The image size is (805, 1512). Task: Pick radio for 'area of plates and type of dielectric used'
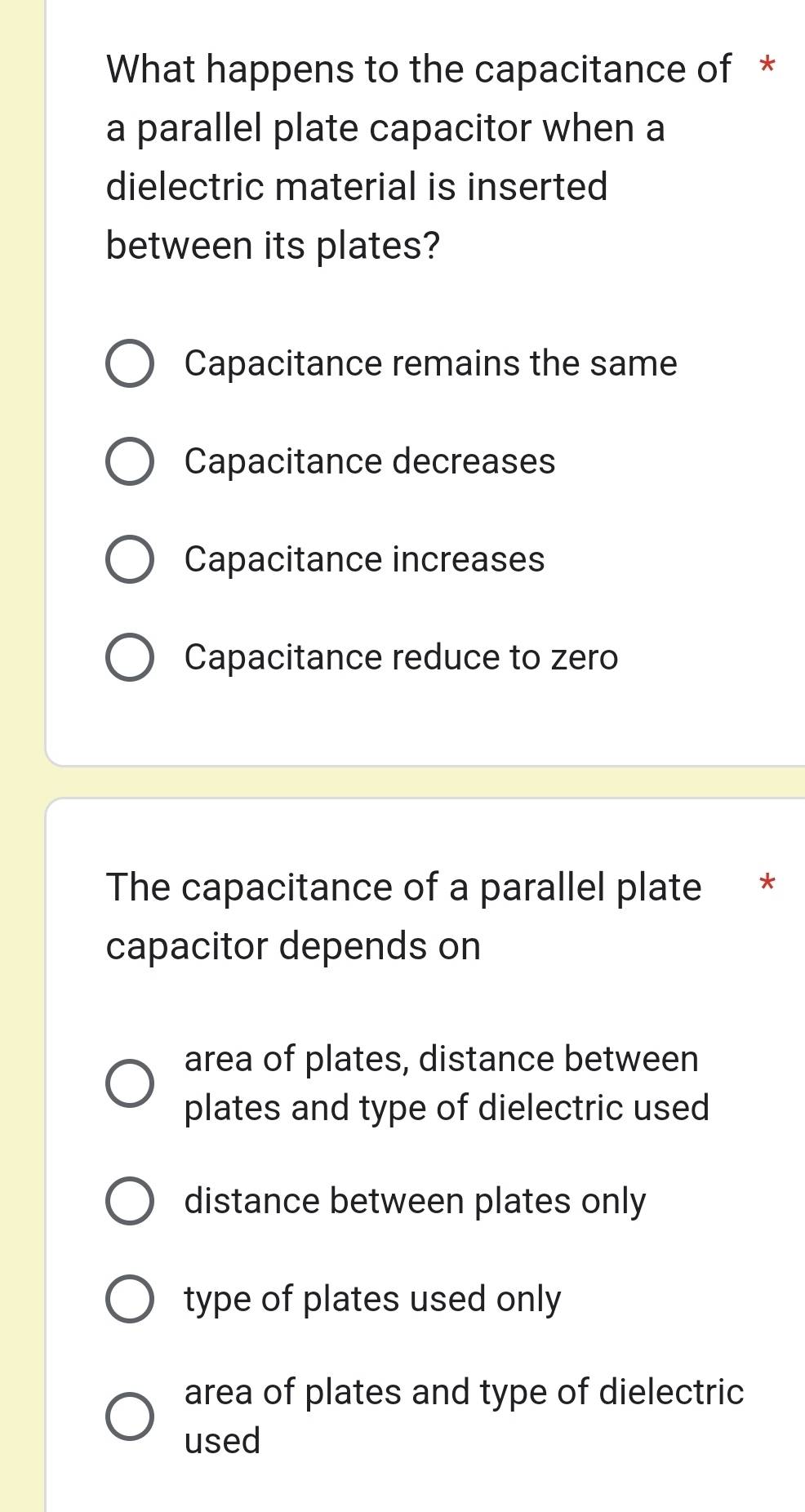[130, 1416]
